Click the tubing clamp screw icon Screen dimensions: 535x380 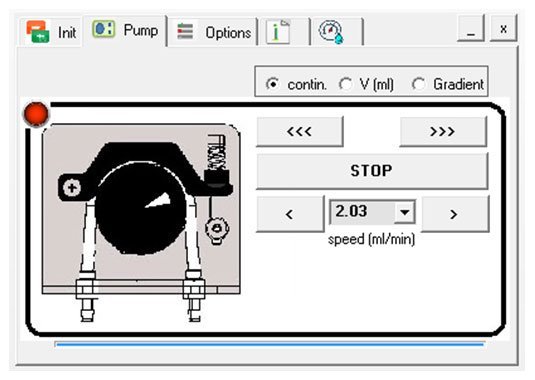click(217, 229)
